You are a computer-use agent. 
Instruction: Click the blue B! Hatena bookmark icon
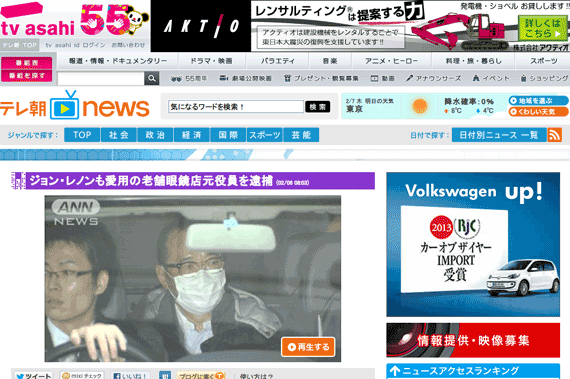[x=165, y=376]
